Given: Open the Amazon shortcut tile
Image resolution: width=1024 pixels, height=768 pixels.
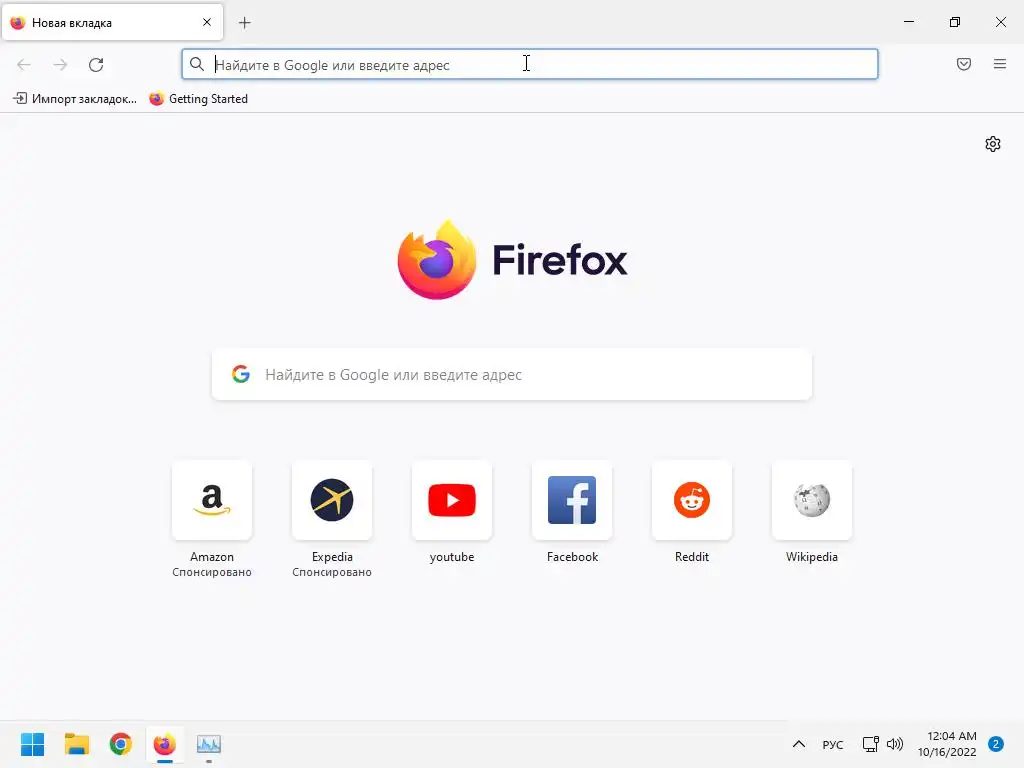Looking at the screenshot, I should (x=212, y=501).
